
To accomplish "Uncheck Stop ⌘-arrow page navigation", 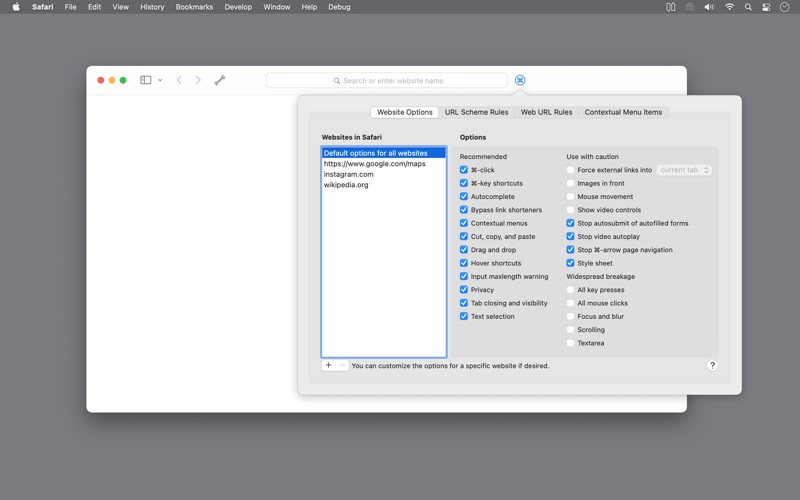I will coord(570,249).
